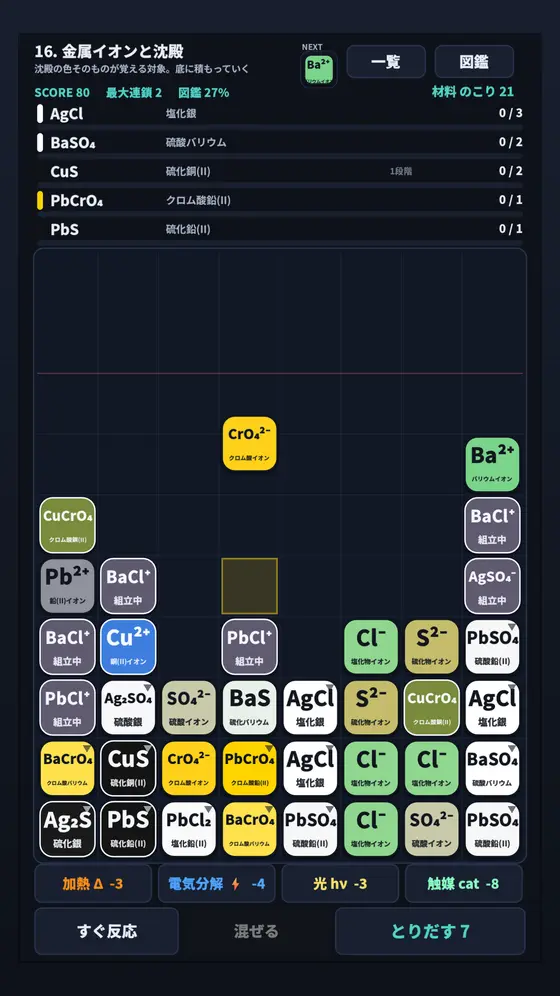Screen dimensions: 560x996
Task: Tap the Ag₂SO₄ silver sulfate tile
Action: [x=128, y=708]
